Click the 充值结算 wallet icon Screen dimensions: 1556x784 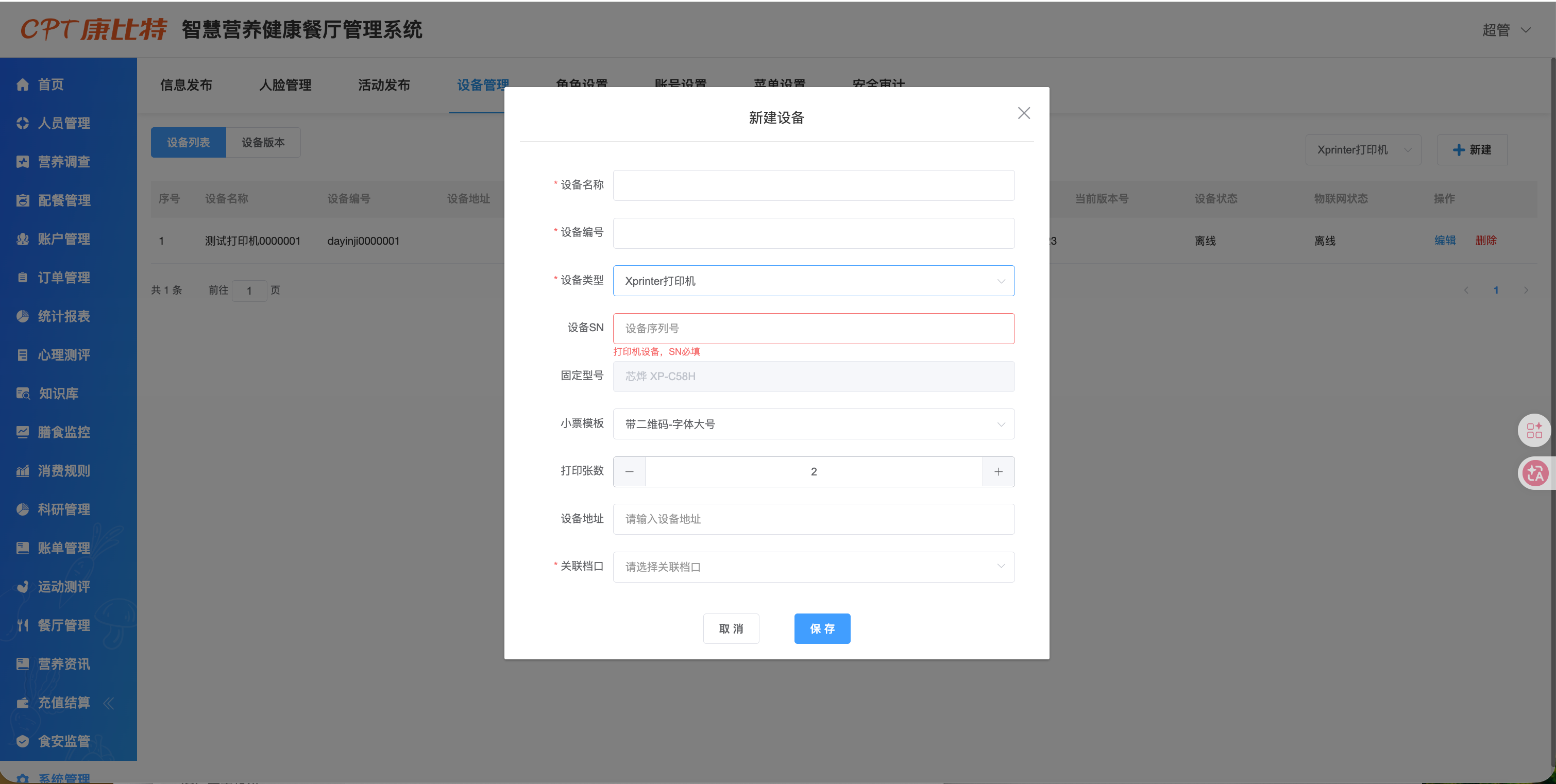pyautogui.click(x=22, y=703)
